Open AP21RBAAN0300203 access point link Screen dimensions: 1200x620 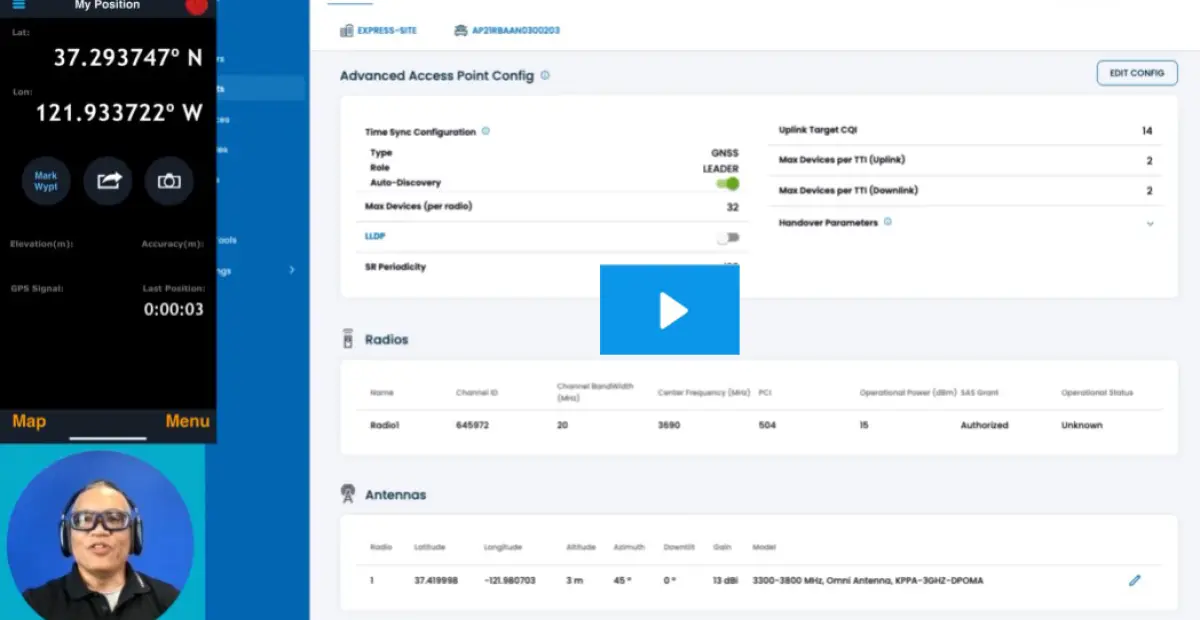coord(516,31)
